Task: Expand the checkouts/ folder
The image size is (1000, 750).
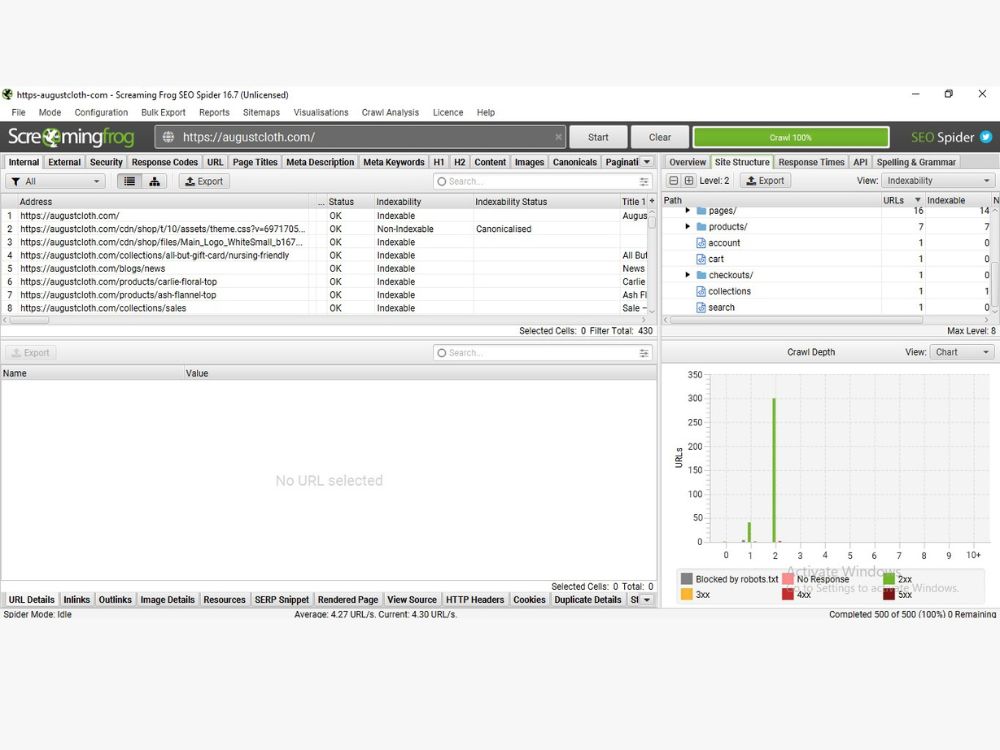Action: (688, 275)
